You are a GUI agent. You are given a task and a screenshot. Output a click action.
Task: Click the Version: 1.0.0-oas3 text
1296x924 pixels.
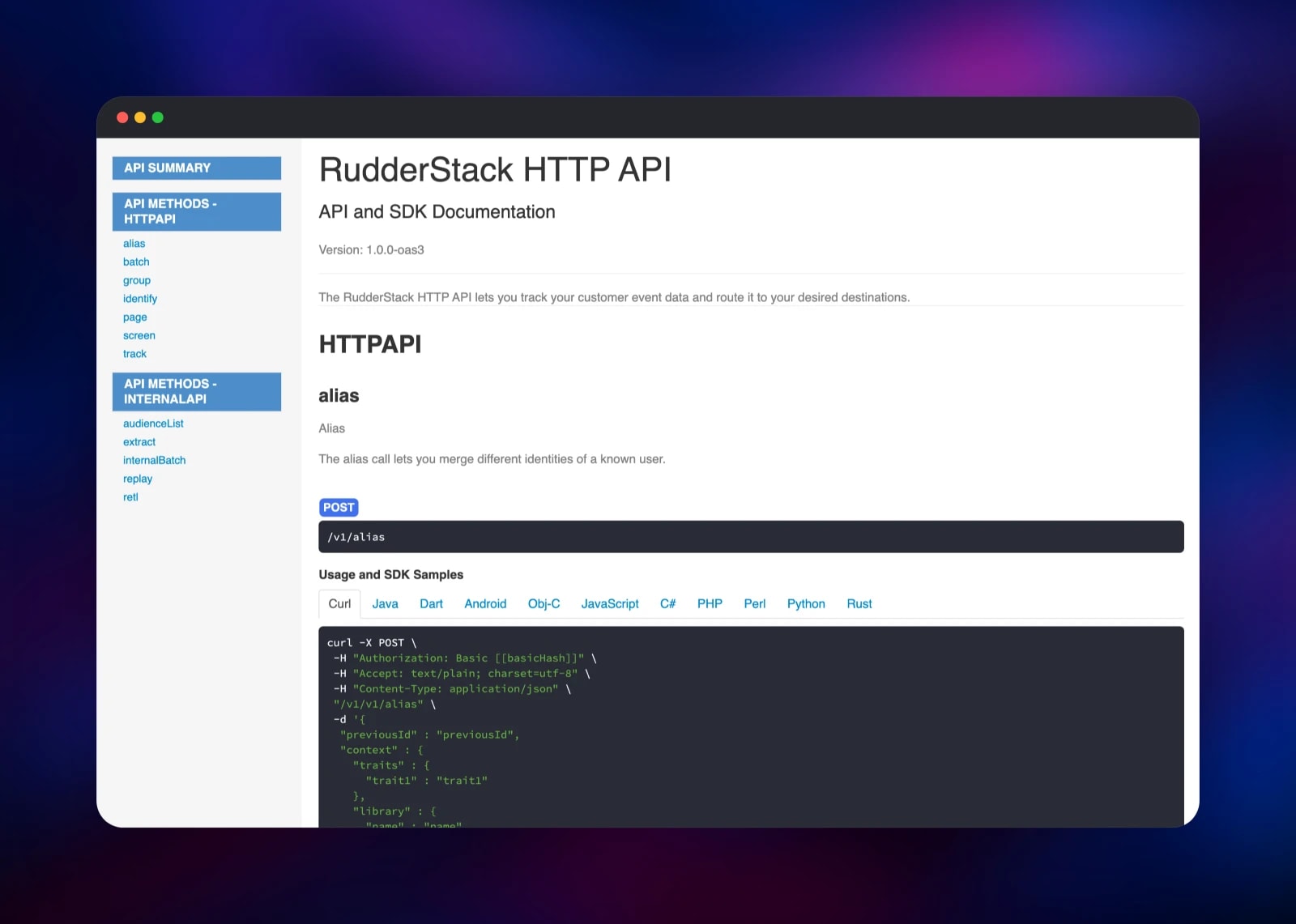point(372,250)
